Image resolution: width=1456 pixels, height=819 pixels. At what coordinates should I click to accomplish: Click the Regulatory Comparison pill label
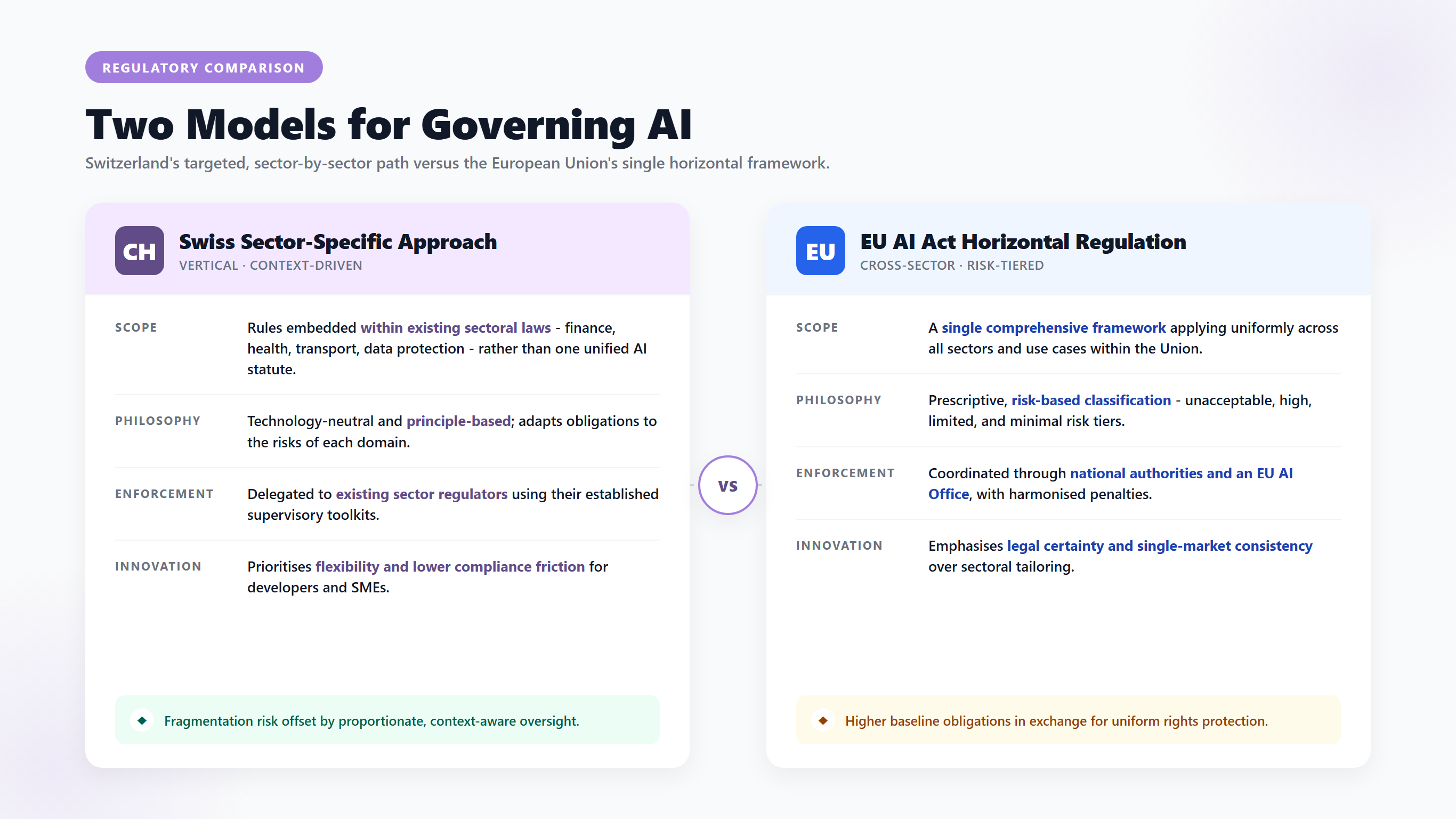pyautogui.click(x=204, y=67)
